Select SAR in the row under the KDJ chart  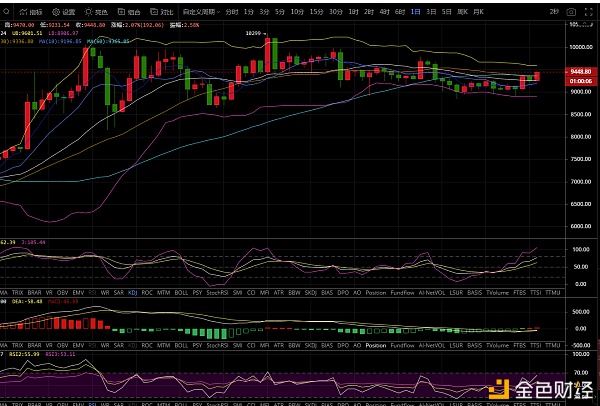[x=119, y=293]
